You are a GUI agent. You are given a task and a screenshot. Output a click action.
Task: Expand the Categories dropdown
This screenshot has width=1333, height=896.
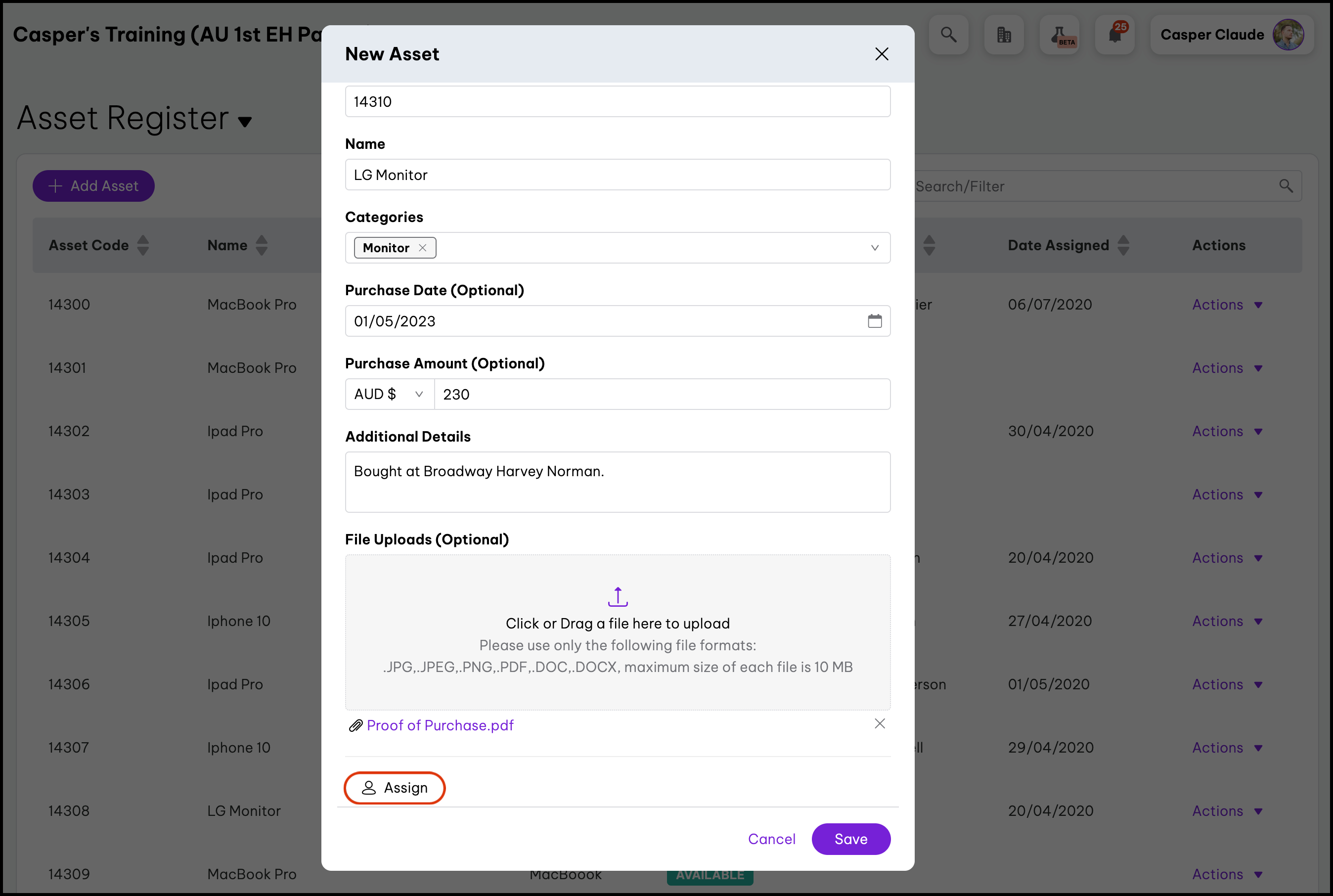(x=874, y=247)
